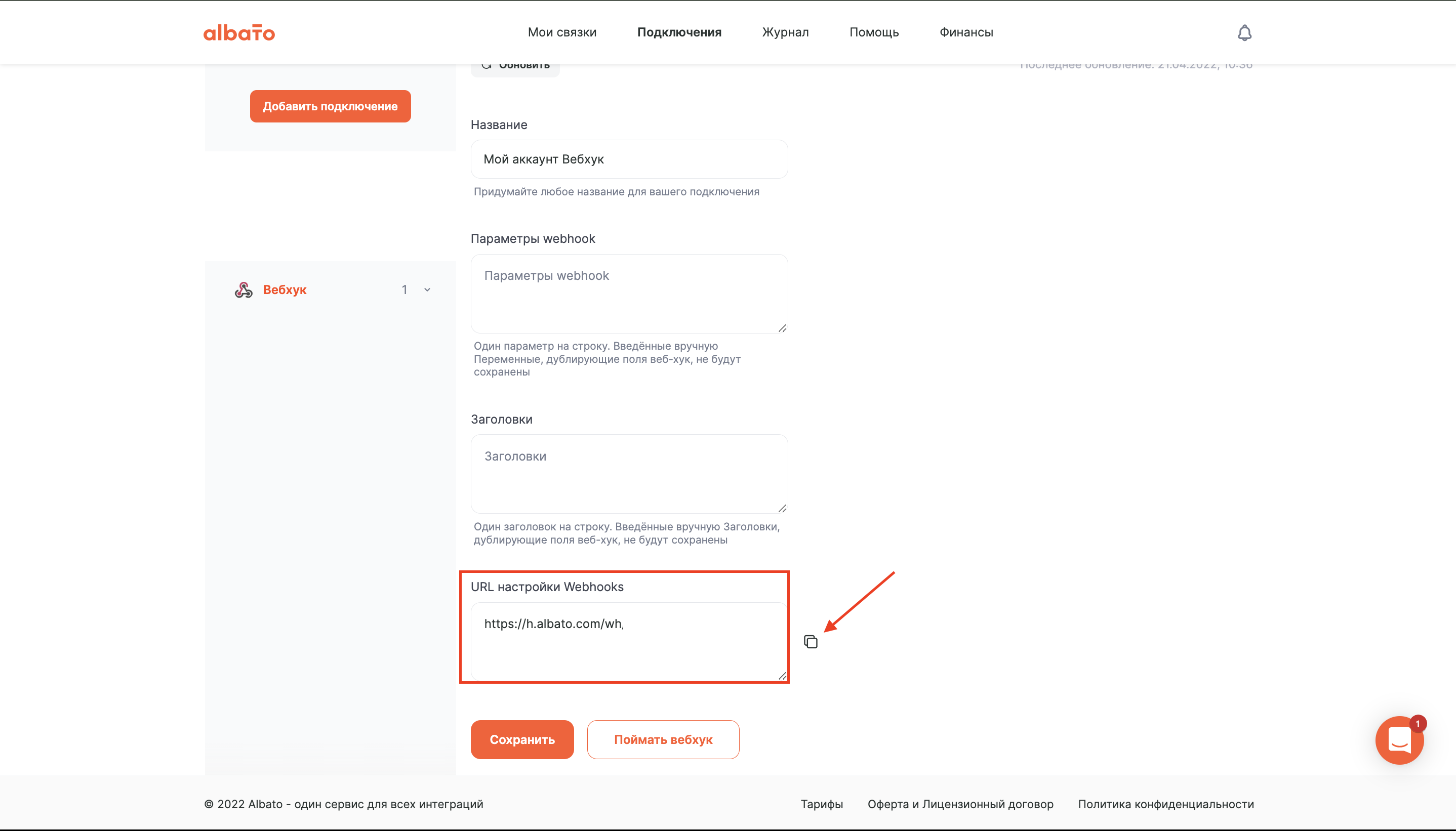This screenshot has height=831, width=1456.
Task: Open the support chat bubble
Action: pyautogui.click(x=1399, y=740)
